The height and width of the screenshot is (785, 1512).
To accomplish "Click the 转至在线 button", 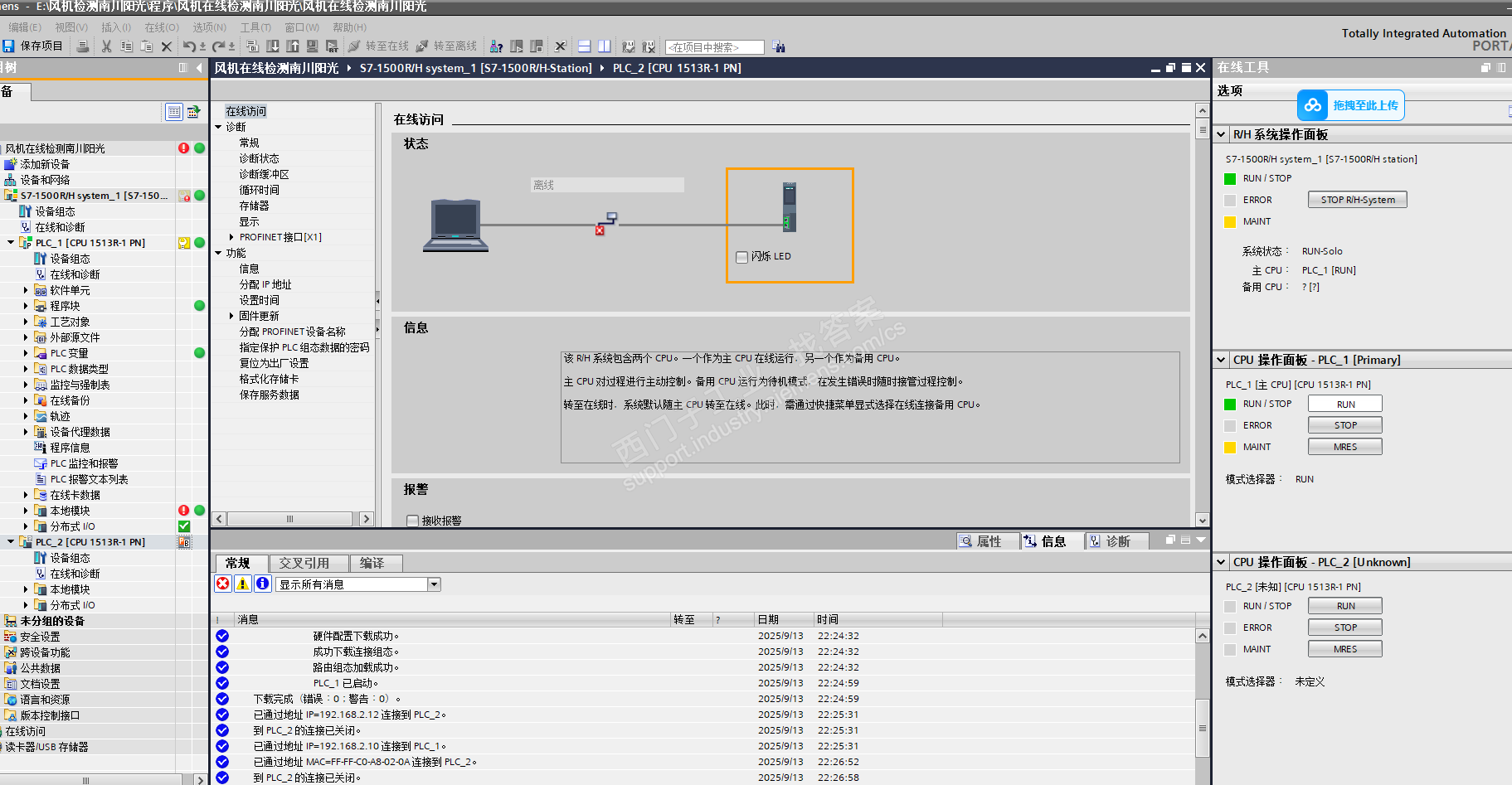I will click(x=378, y=46).
